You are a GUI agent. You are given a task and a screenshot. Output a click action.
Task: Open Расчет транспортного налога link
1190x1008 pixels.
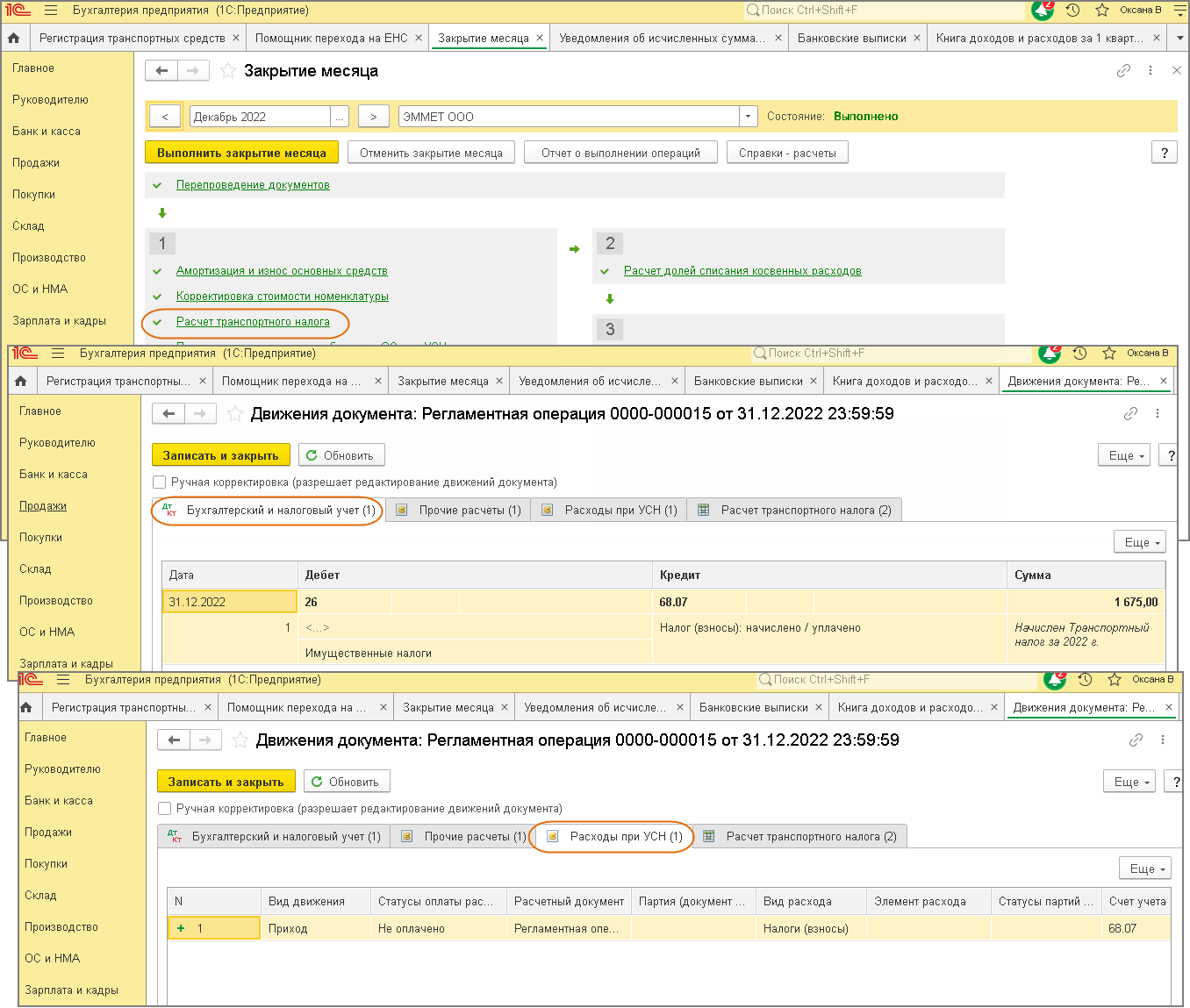253,322
